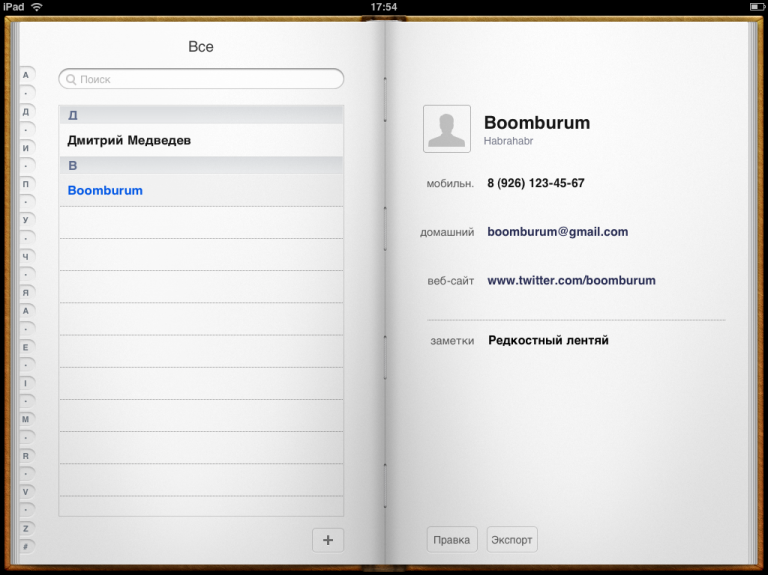
Task: Tap the battery icon in status bar
Action: tap(756, 6)
